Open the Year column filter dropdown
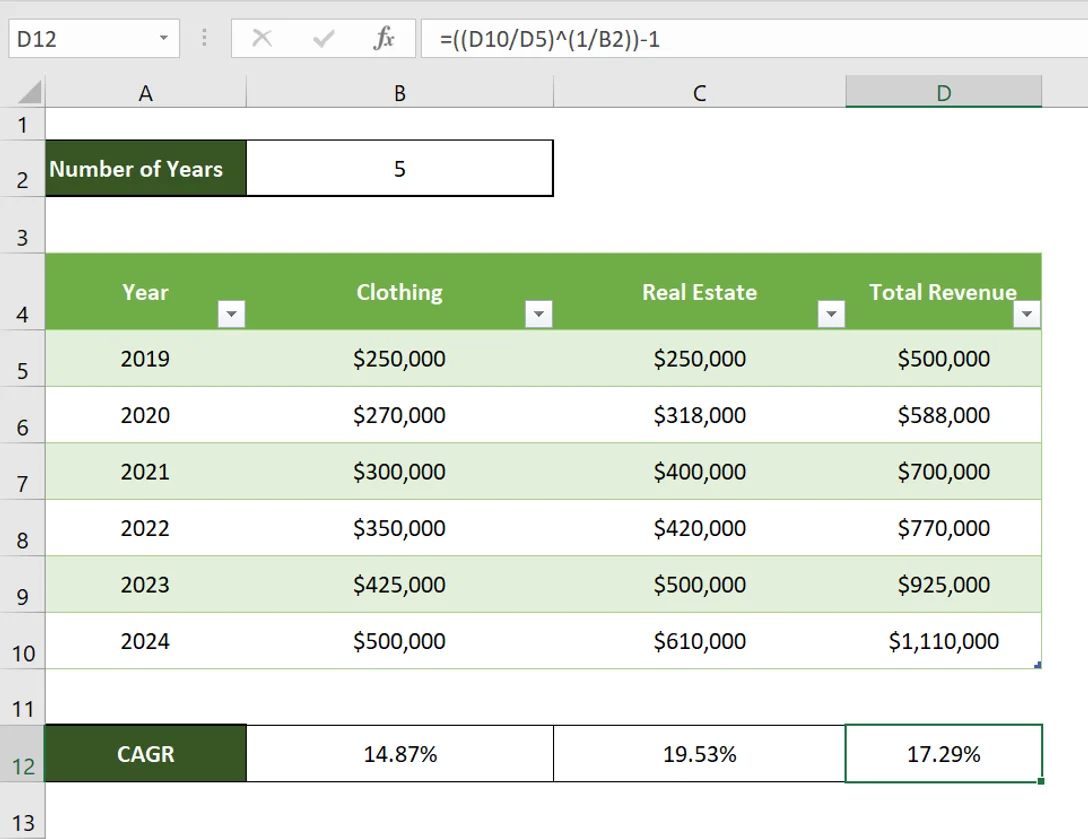The image size is (1088, 839). click(232, 314)
